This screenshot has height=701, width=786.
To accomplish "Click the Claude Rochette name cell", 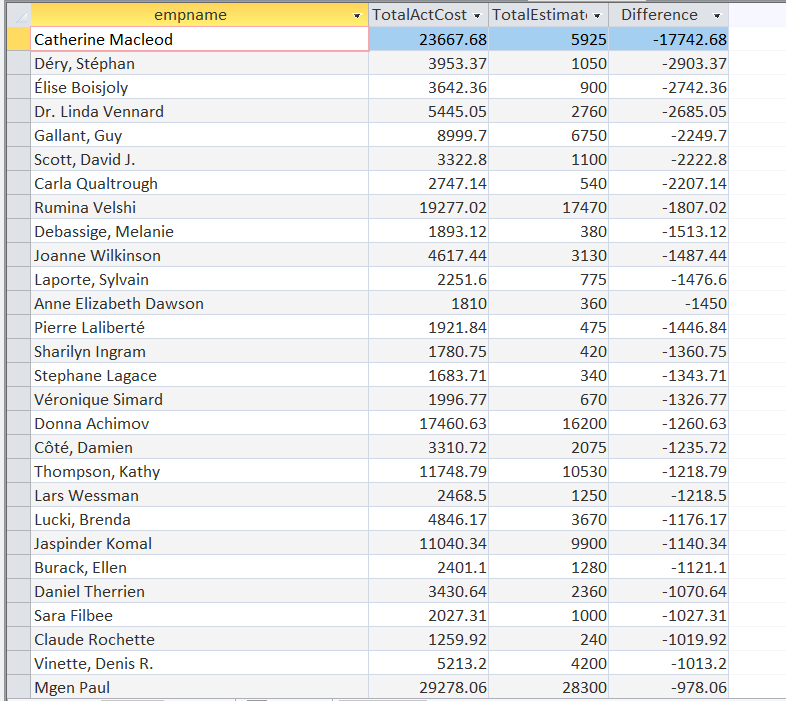I will (x=200, y=640).
